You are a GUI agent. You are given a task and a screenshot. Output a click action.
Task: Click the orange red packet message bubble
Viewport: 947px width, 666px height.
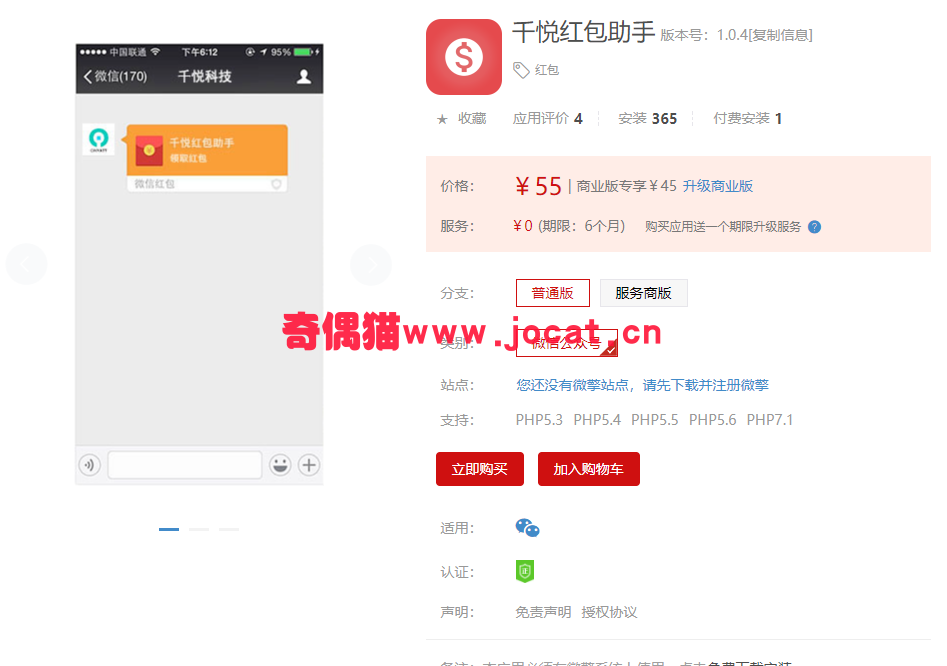click(207, 158)
